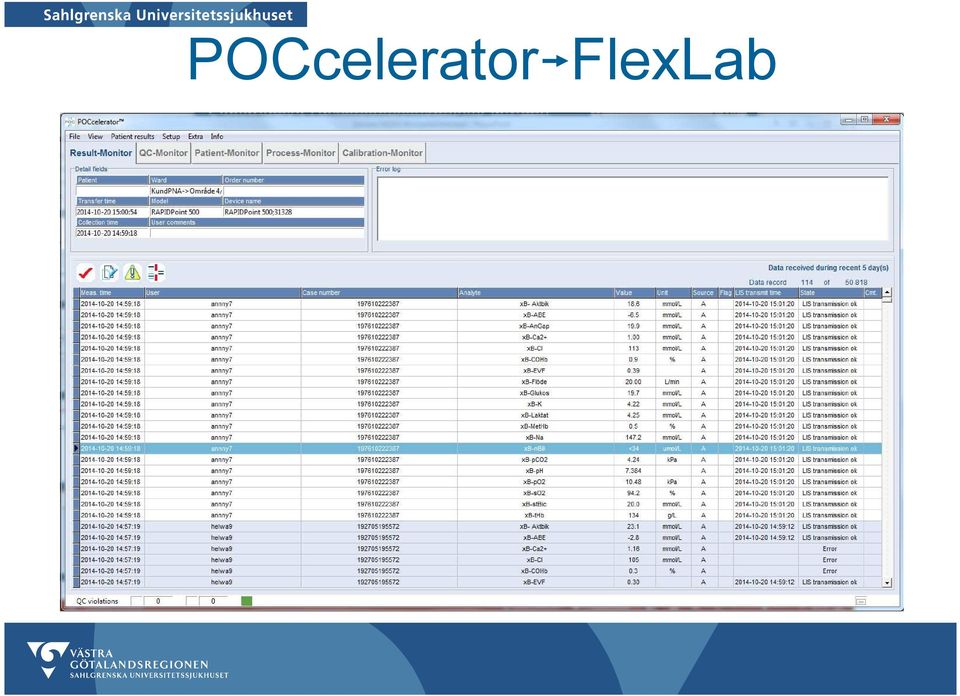This screenshot has width=960, height=696.
Task: Click the scroll down arrow of results table
Action: coord(887,583)
